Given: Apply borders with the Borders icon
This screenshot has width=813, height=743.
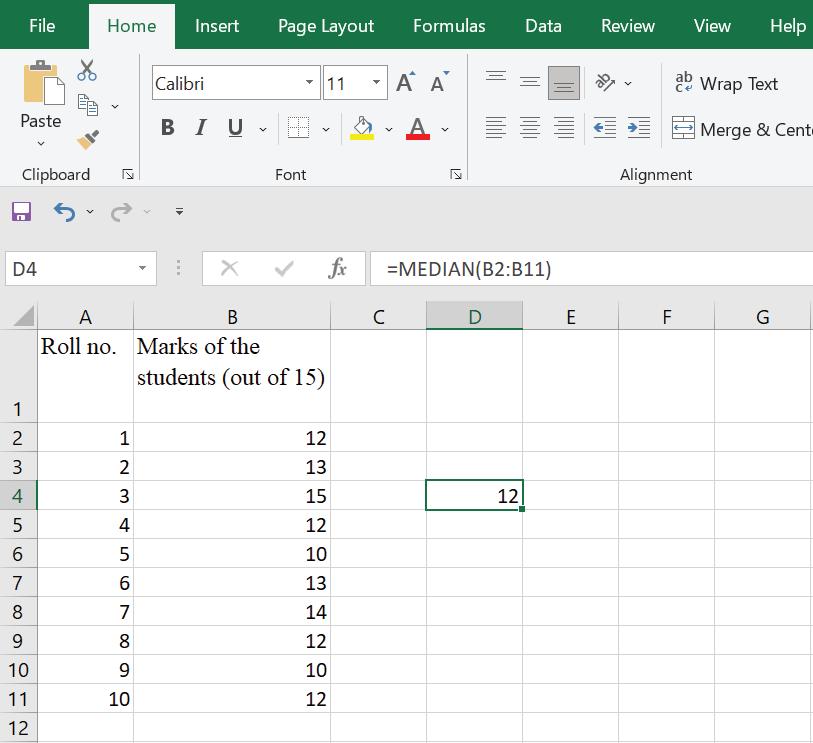Looking at the screenshot, I should coord(298,128).
